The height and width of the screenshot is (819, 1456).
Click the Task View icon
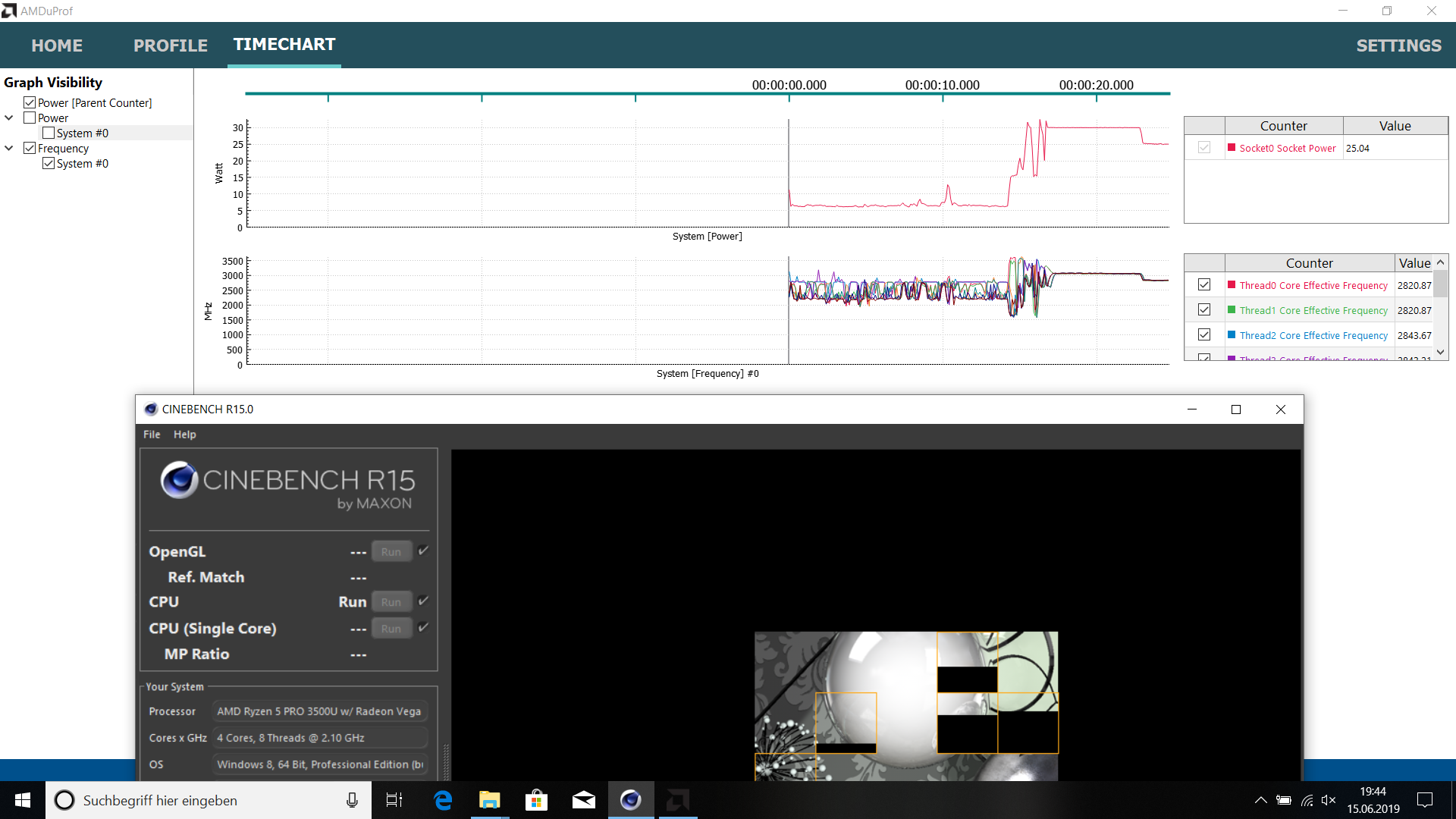coord(394,800)
